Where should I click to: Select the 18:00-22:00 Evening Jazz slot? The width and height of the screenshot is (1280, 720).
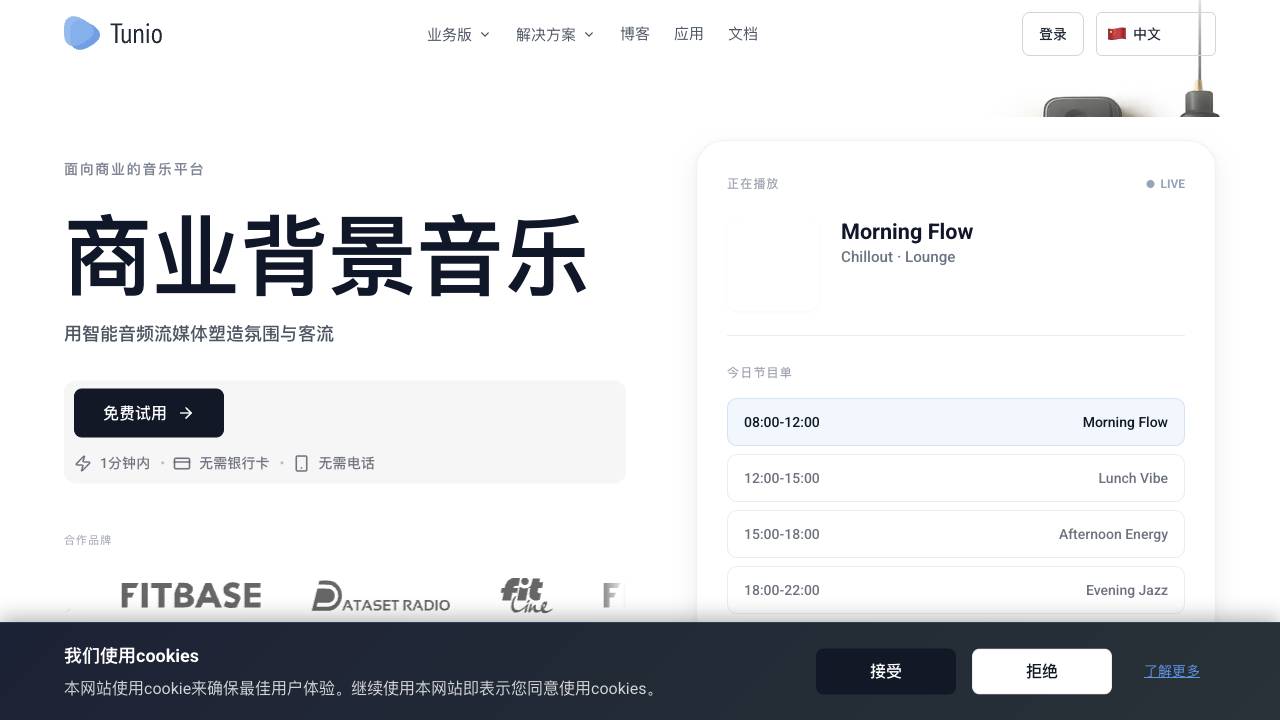point(956,590)
